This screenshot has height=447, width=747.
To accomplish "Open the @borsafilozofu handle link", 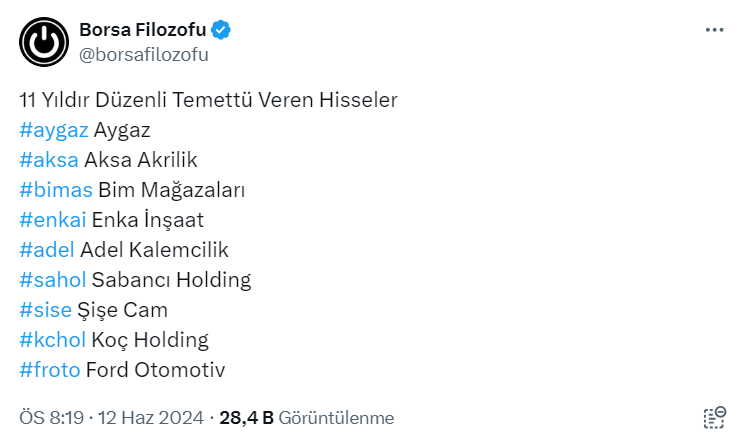I will [x=143, y=54].
